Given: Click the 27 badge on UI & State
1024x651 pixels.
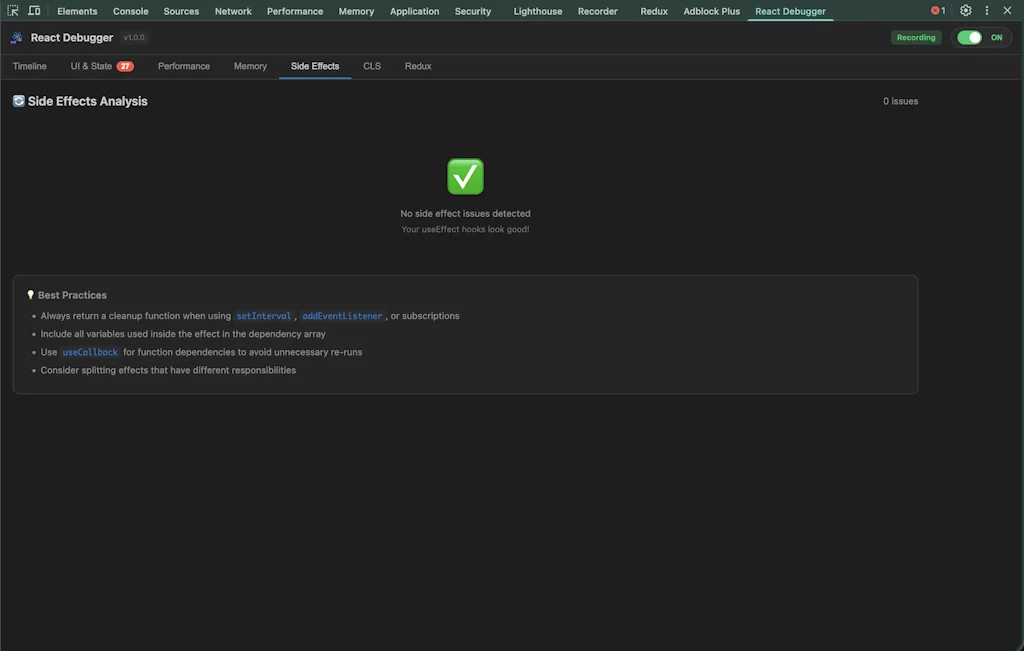Looking at the screenshot, I should pyautogui.click(x=126, y=65).
